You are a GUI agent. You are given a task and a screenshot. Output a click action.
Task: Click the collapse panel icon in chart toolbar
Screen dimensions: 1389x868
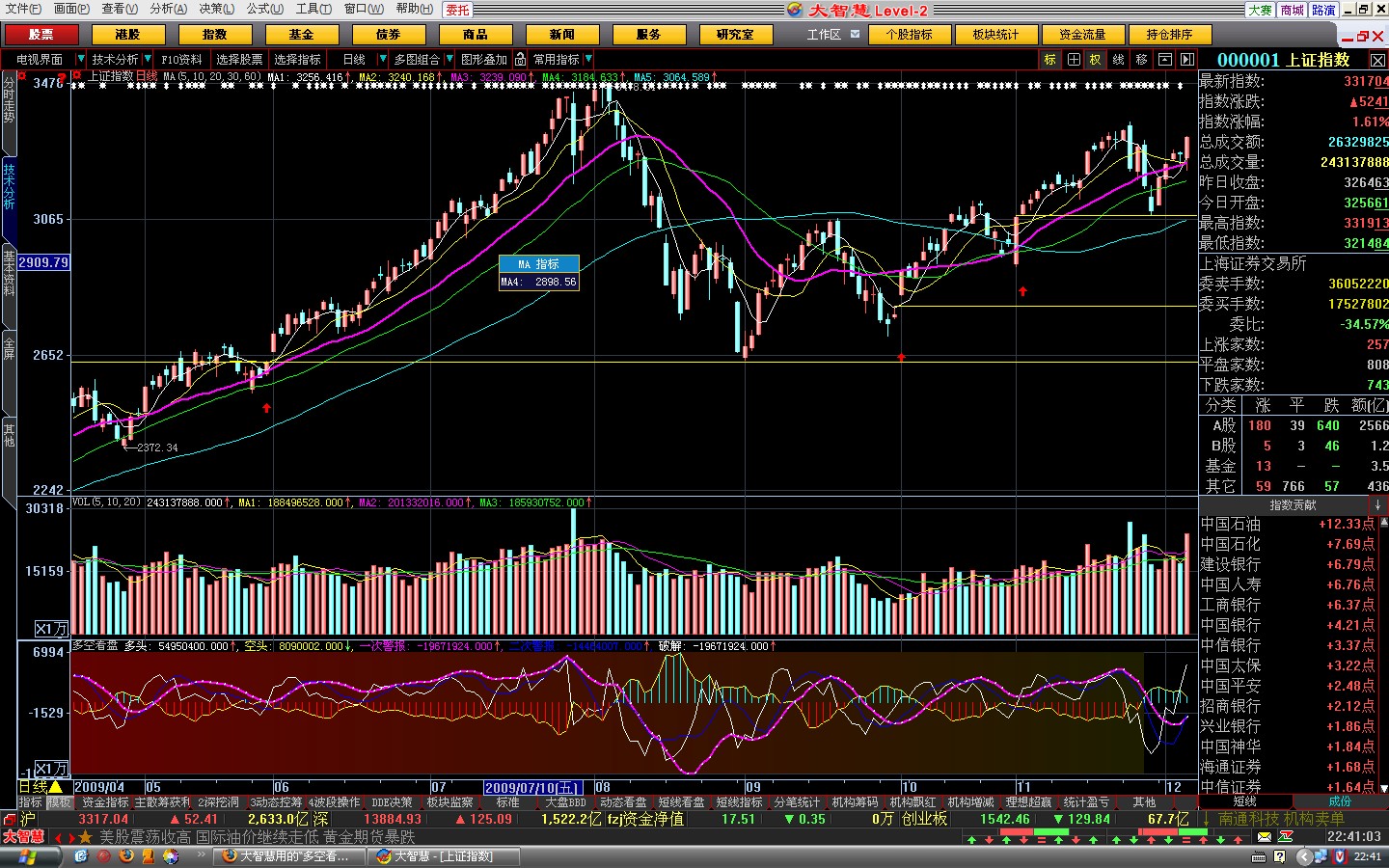[1165, 60]
